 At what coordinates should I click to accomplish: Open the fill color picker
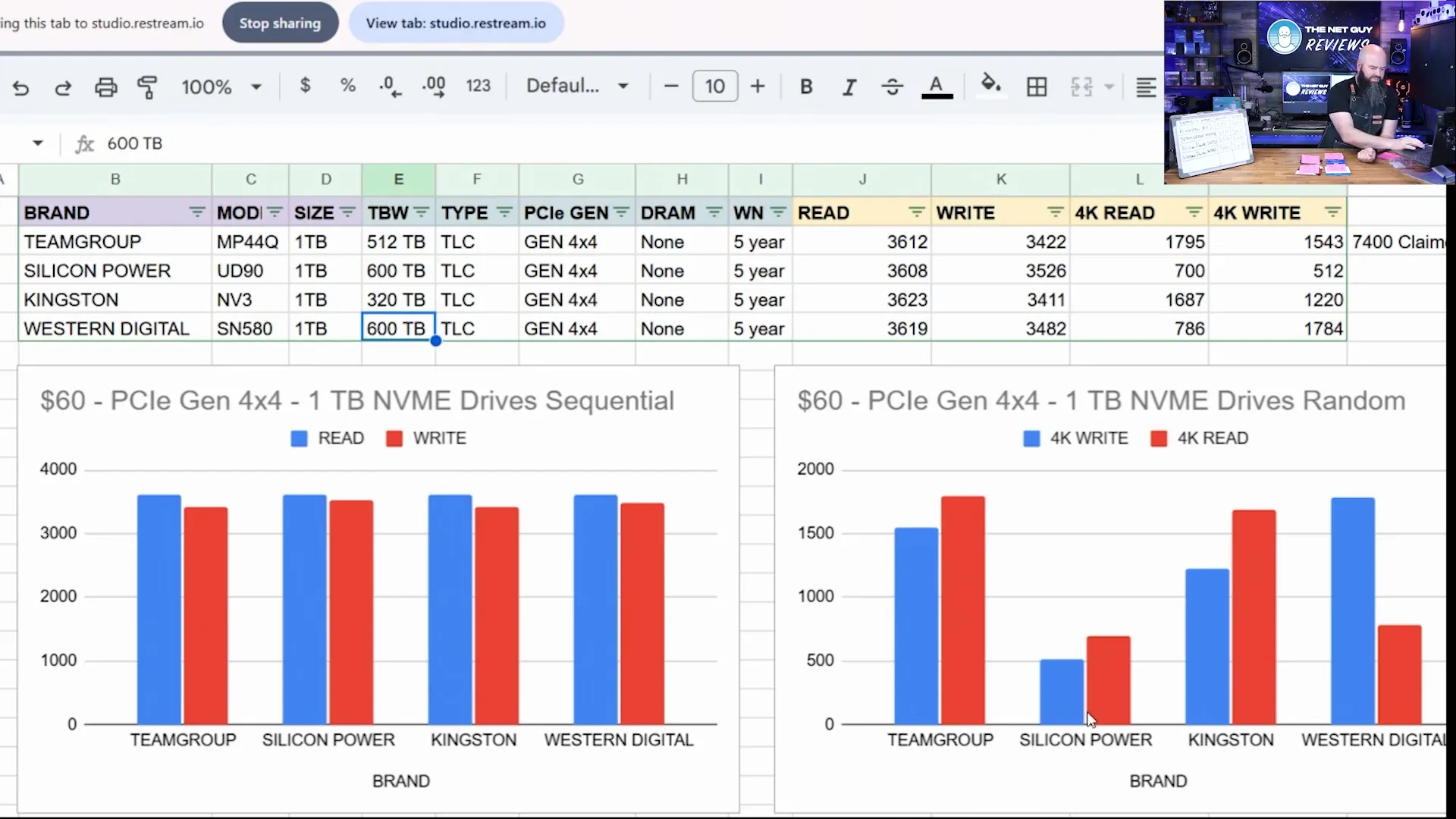990,85
